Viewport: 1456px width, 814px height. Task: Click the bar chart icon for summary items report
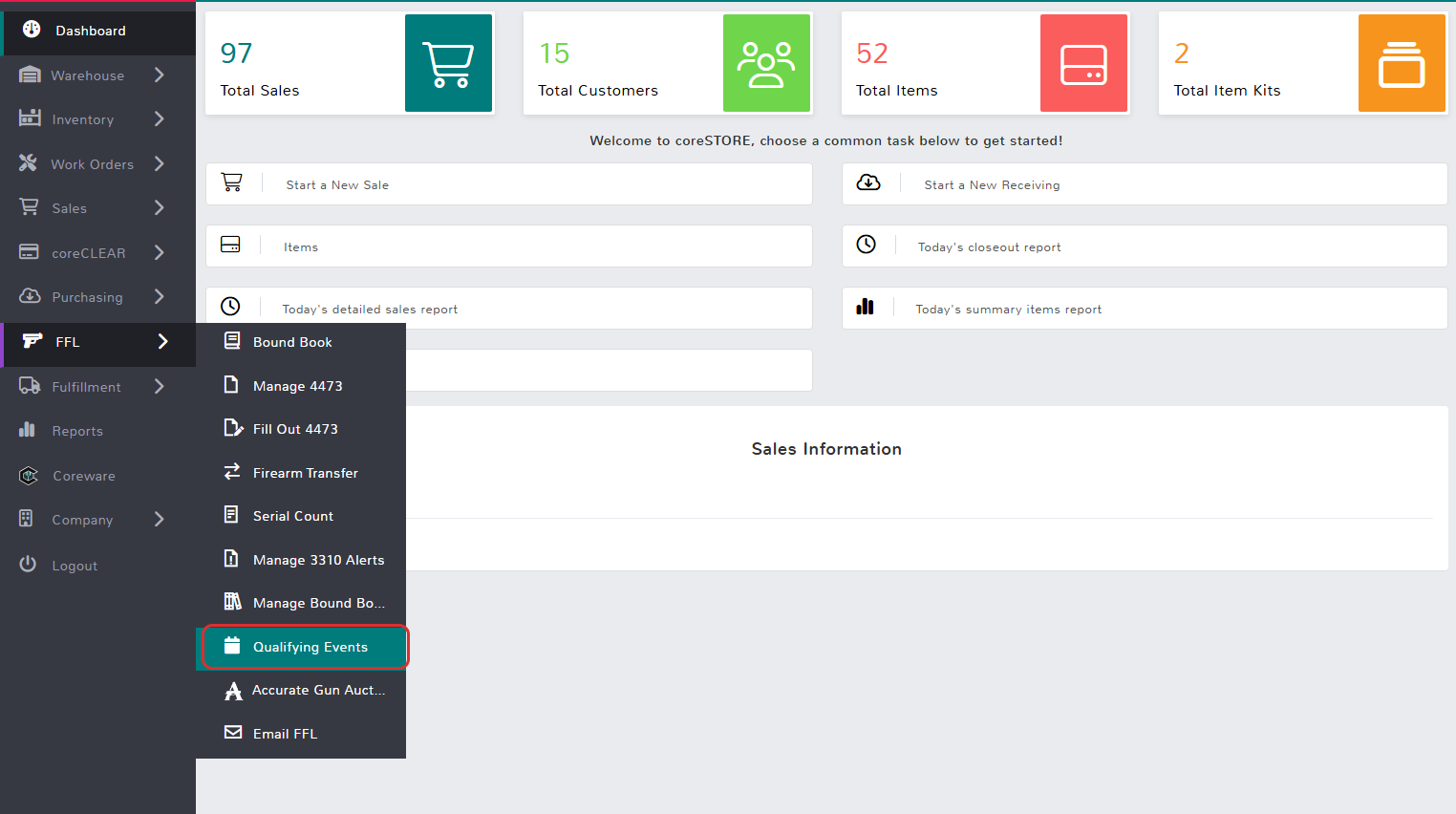(866, 307)
